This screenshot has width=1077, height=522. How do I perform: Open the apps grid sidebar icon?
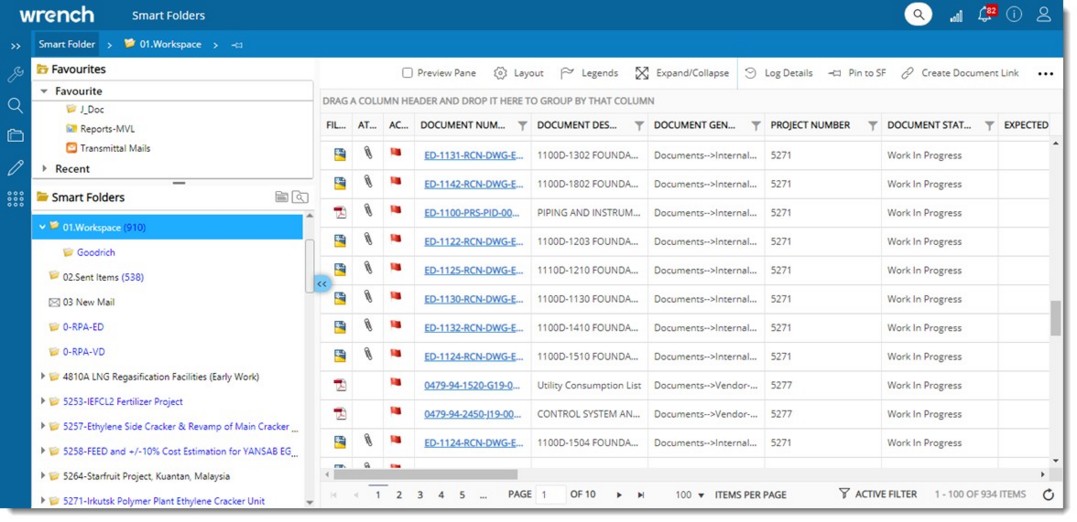tap(15, 199)
